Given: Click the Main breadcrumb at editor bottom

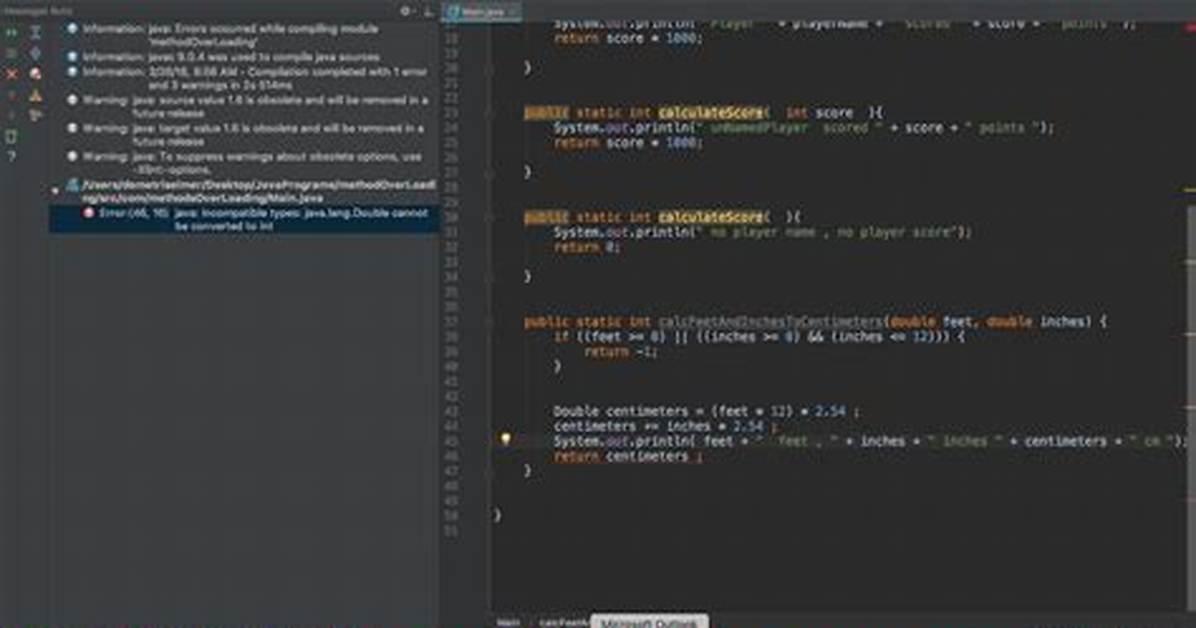Looking at the screenshot, I should pyautogui.click(x=508, y=622).
